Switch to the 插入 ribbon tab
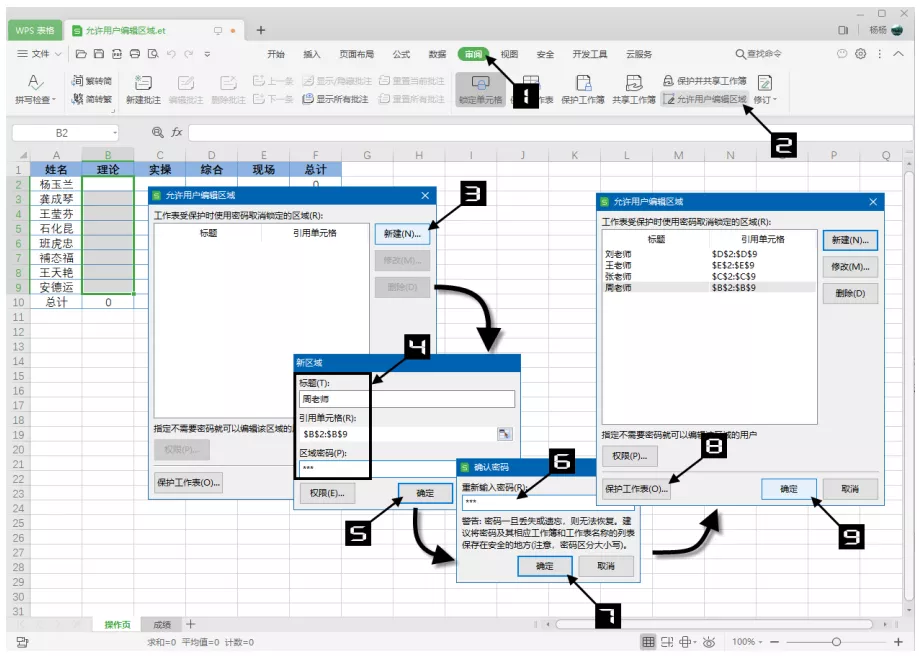Viewport: 919px width, 656px height. click(311, 54)
